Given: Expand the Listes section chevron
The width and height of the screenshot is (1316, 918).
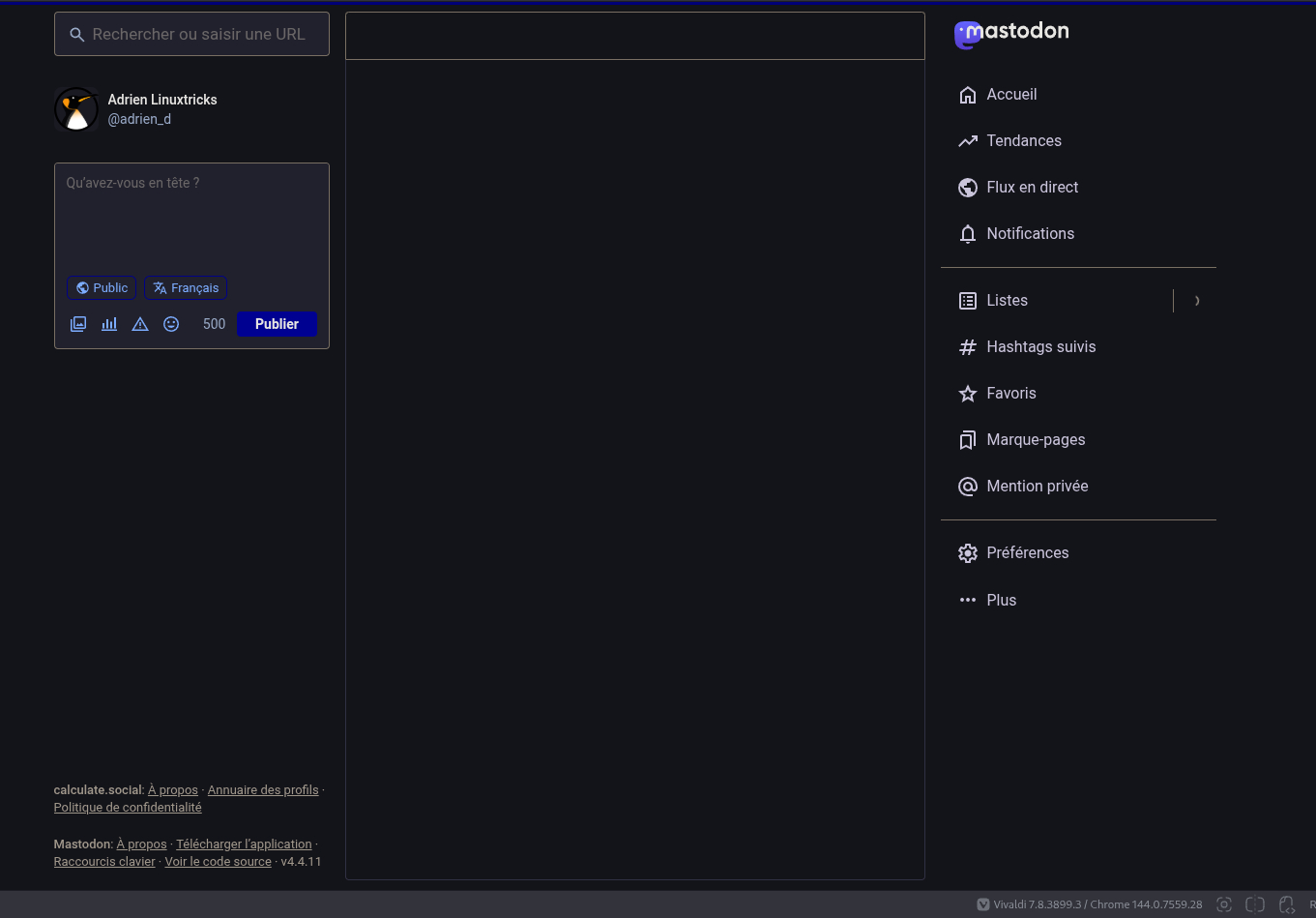Looking at the screenshot, I should point(1197,301).
